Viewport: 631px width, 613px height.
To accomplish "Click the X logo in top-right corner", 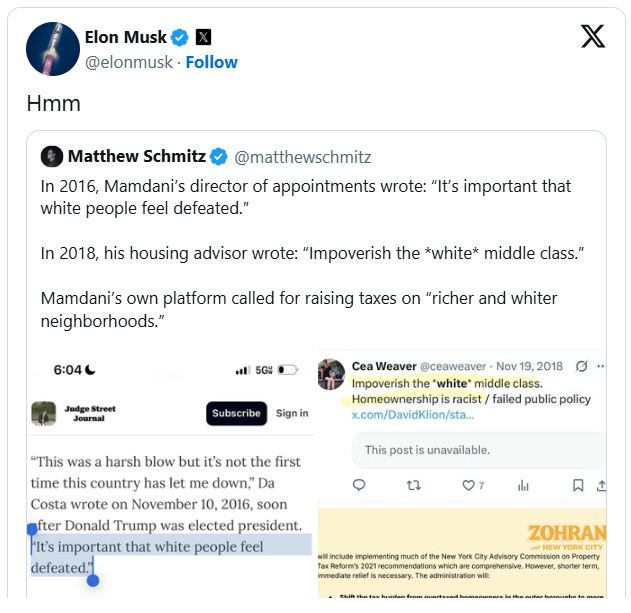I will [592, 37].
